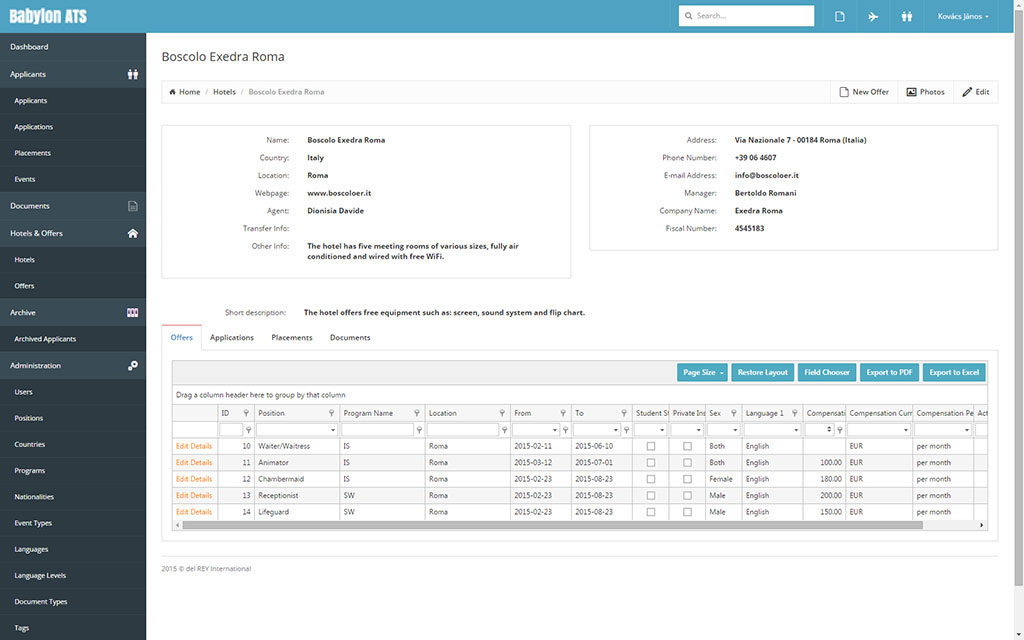The height and width of the screenshot is (640, 1024).
Task: Click the Restore Layout button
Action: (x=763, y=373)
